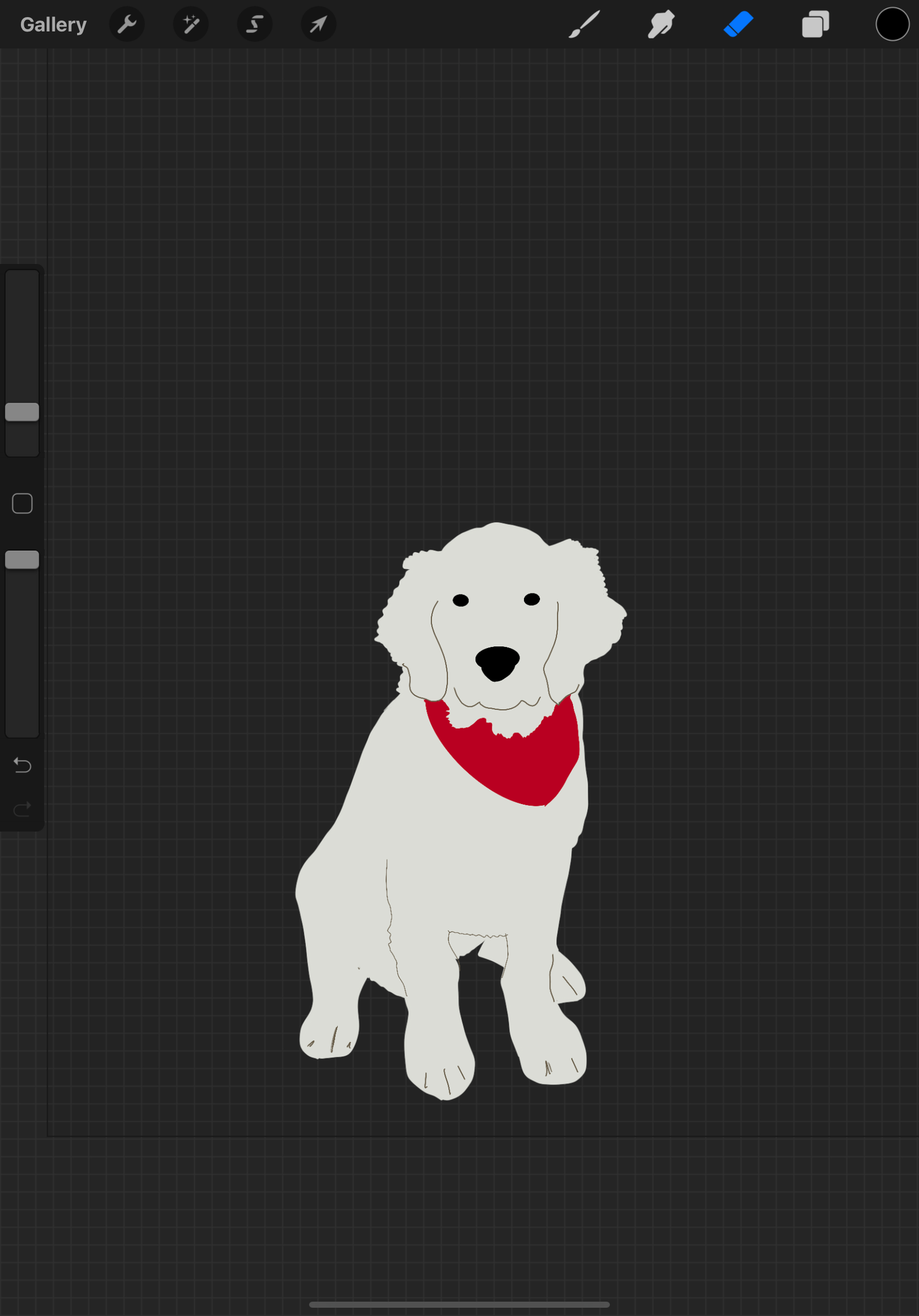Screen dimensions: 919x1316
Task: Select the Smudge tool
Action: (x=661, y=25)
